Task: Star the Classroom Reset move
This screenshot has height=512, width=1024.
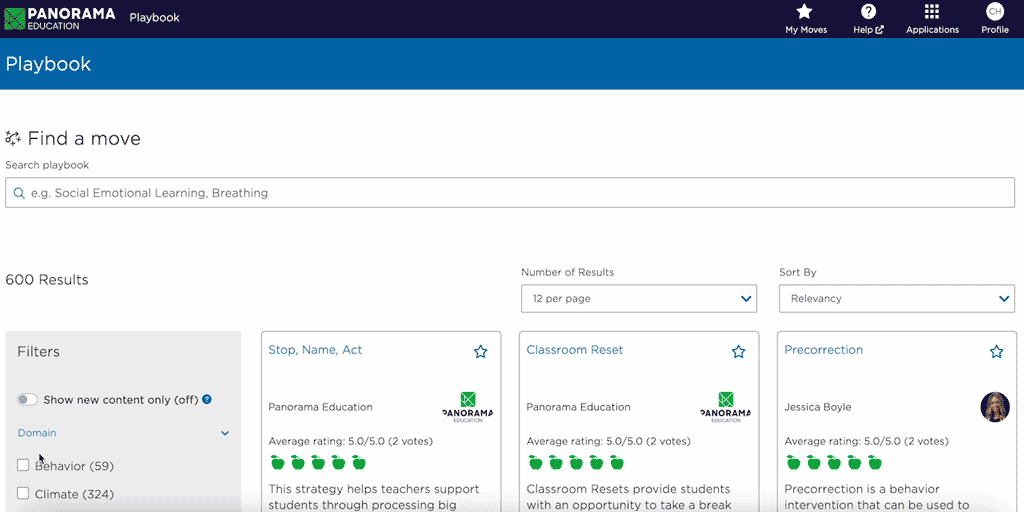Action: (x=738, y=352)
